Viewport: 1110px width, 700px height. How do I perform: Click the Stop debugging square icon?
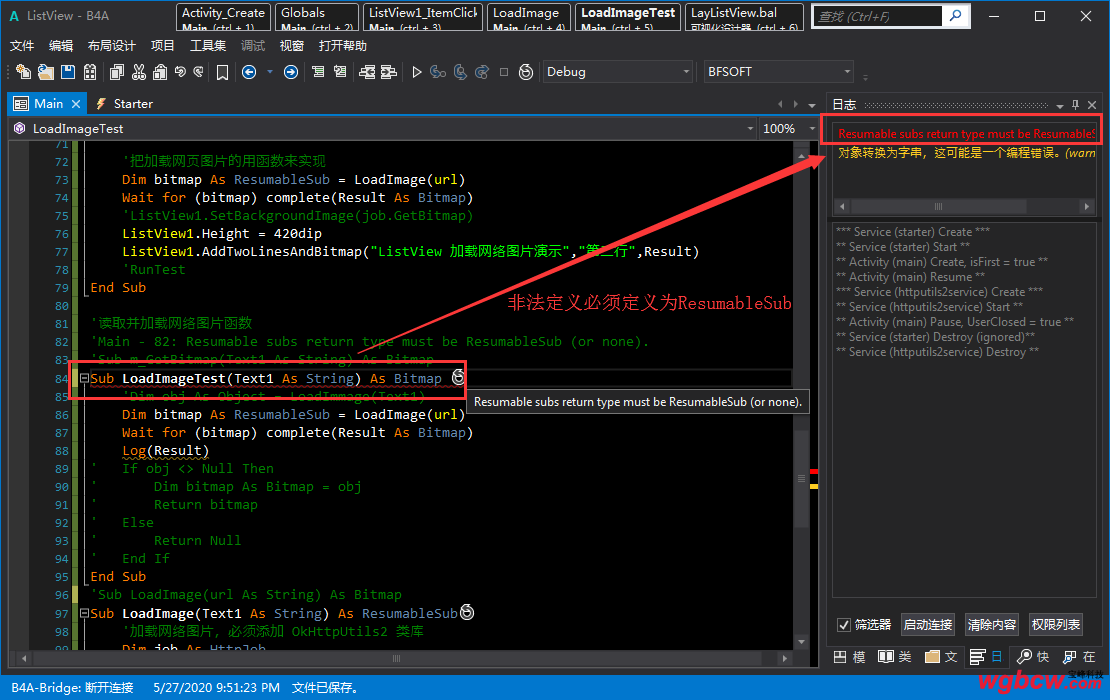(504, 71)
